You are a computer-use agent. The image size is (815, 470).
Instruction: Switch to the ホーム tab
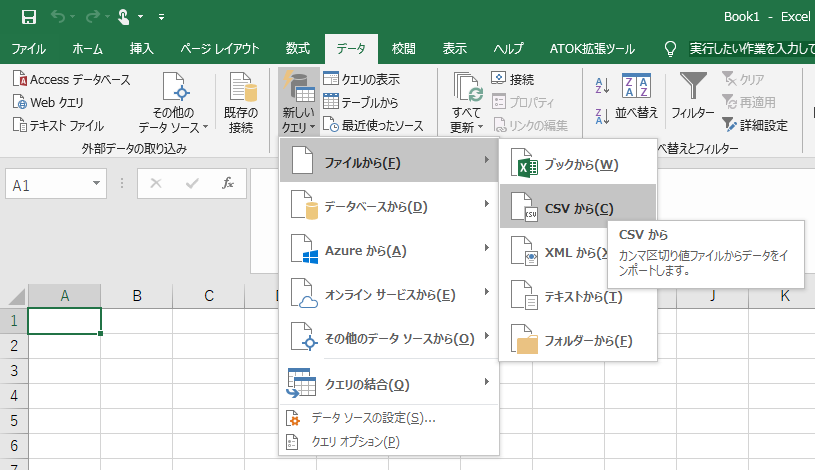tap(87, 49)
